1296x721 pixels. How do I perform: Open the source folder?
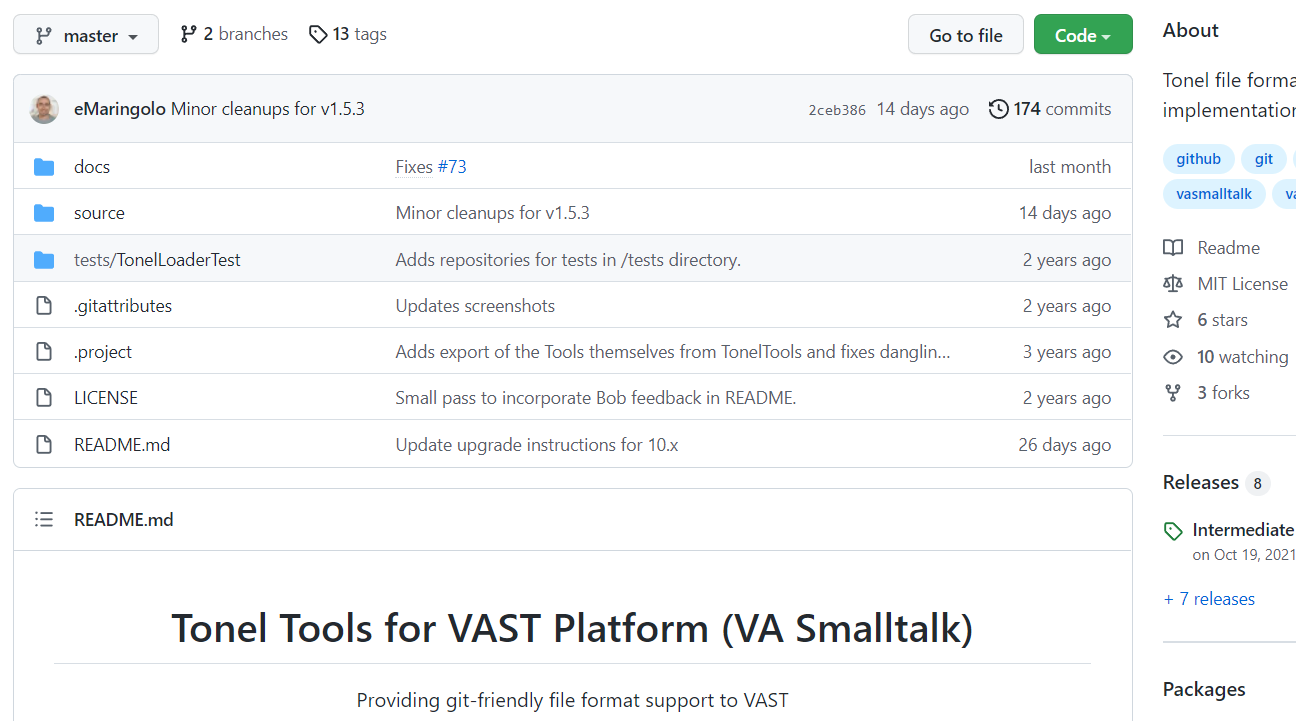pos(99,213)
